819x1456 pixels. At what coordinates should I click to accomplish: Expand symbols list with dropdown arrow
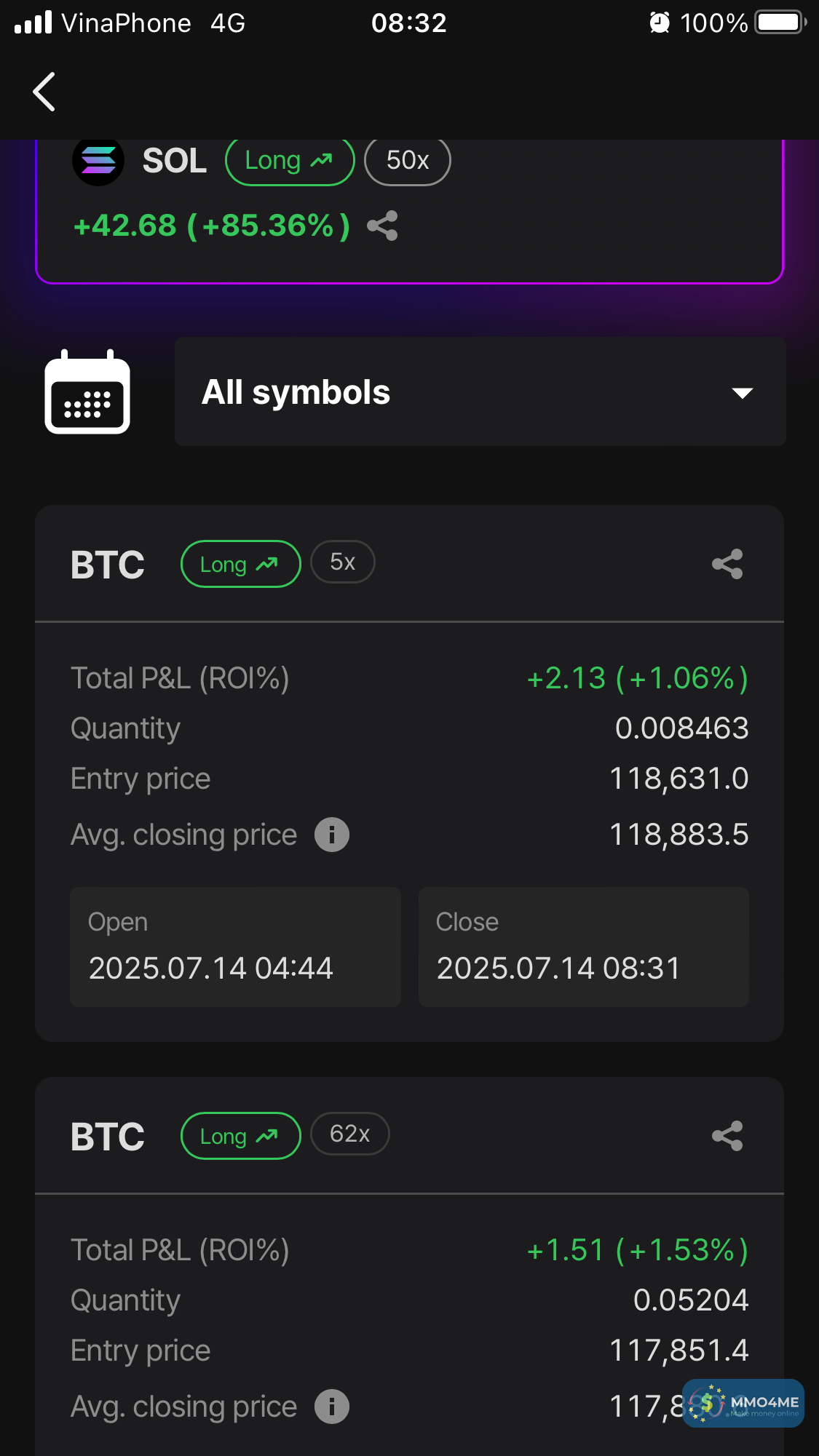(742, 393)
